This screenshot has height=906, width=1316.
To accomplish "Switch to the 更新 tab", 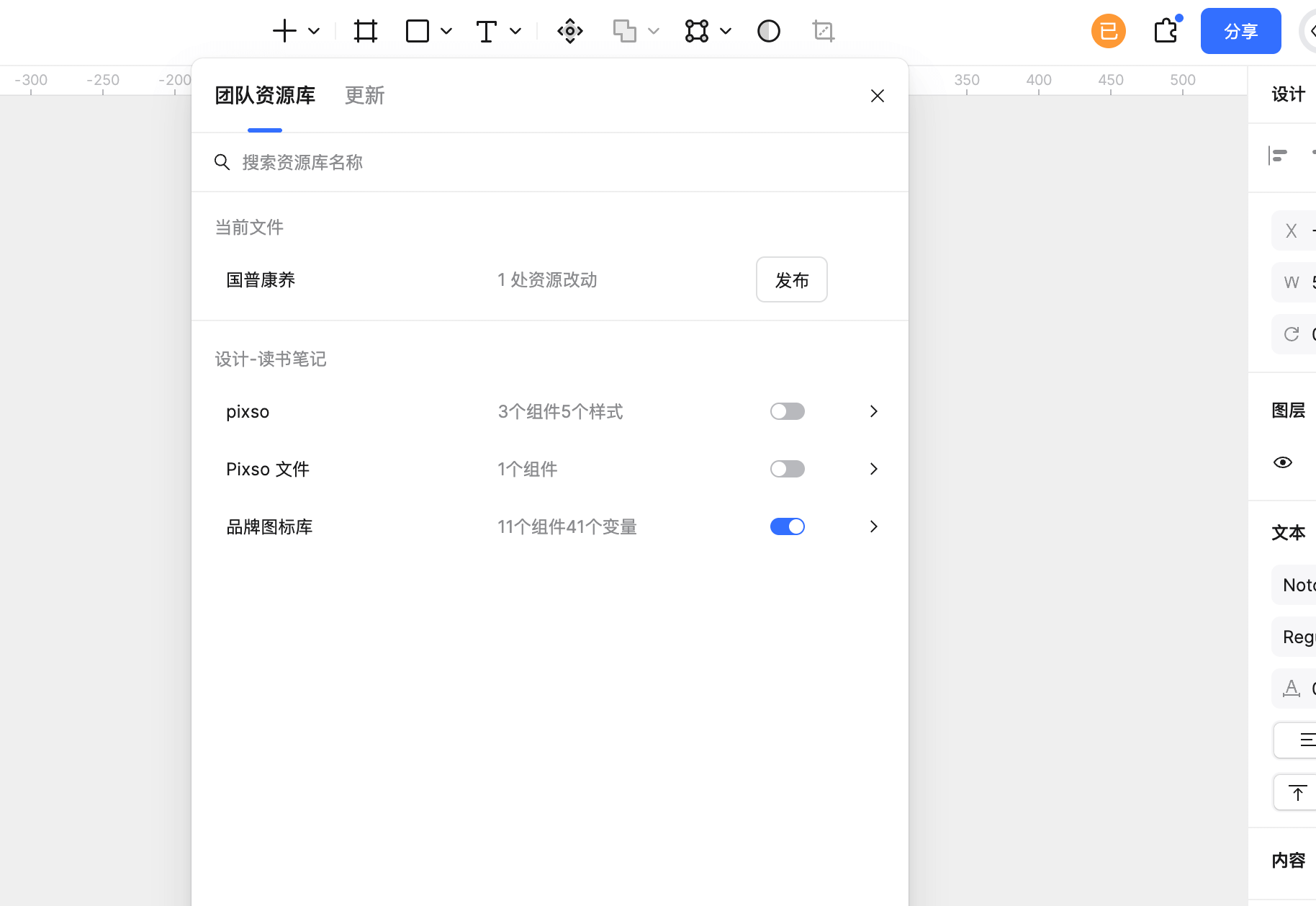I will pyautogui.click(x=364, y=96).
